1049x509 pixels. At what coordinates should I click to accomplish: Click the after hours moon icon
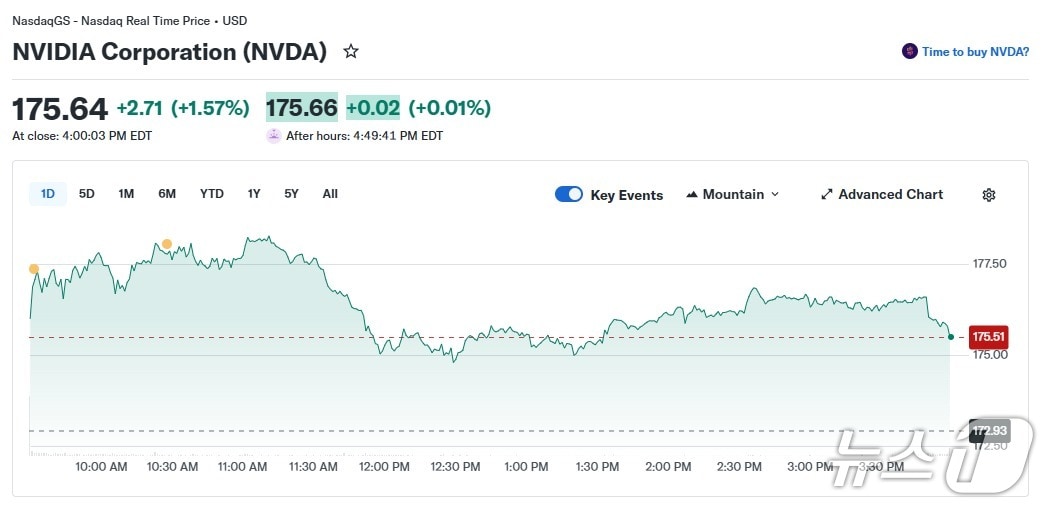(274, 136)
